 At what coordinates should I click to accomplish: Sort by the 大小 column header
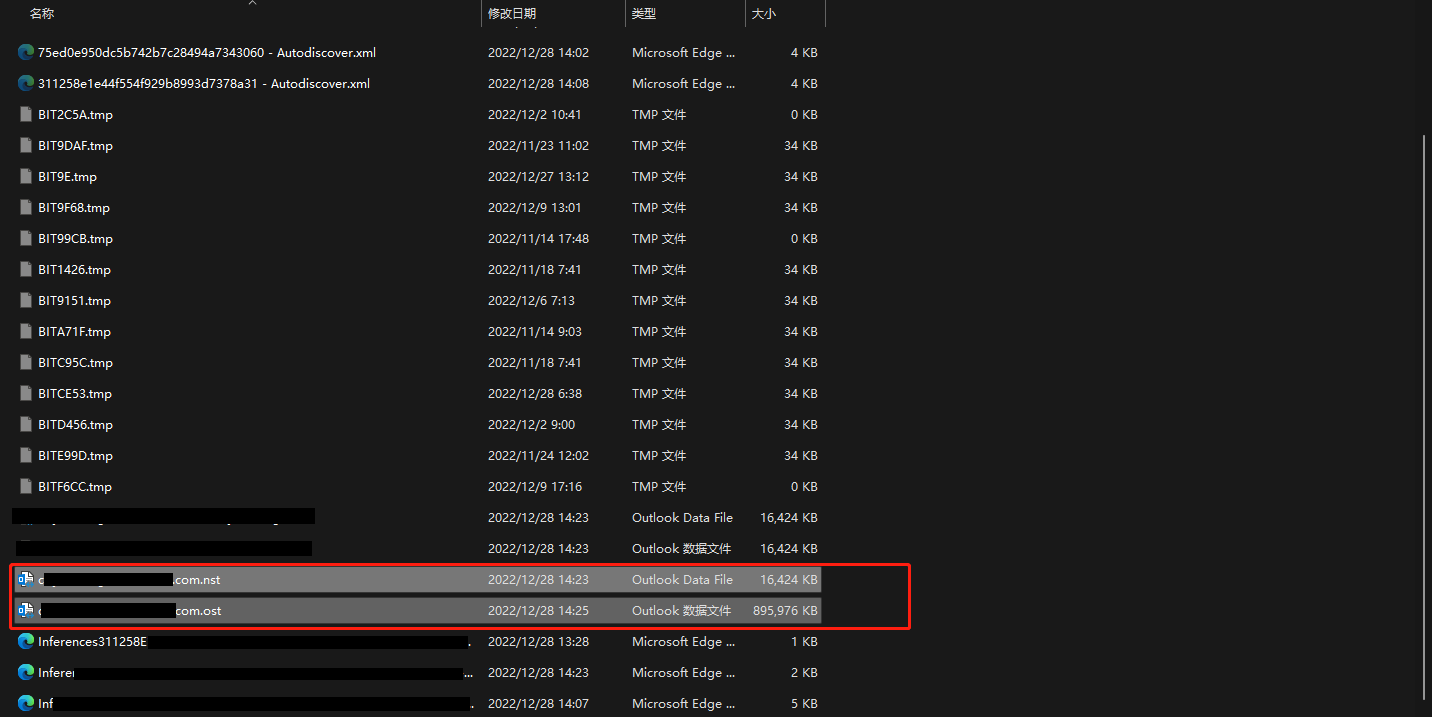[764, 14]
